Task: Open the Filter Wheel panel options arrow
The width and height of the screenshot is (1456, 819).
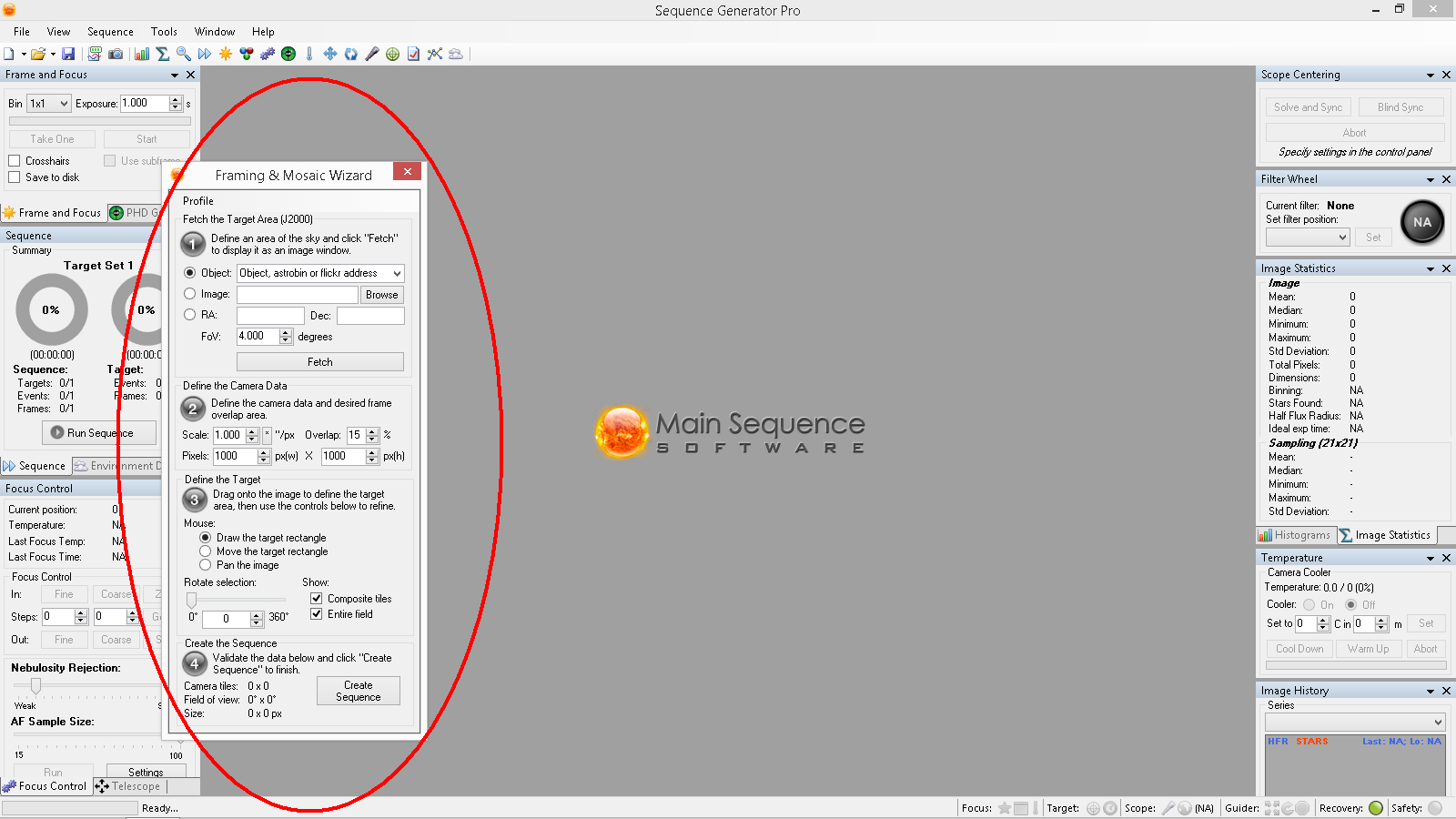Action: (x=1431, y=180)
